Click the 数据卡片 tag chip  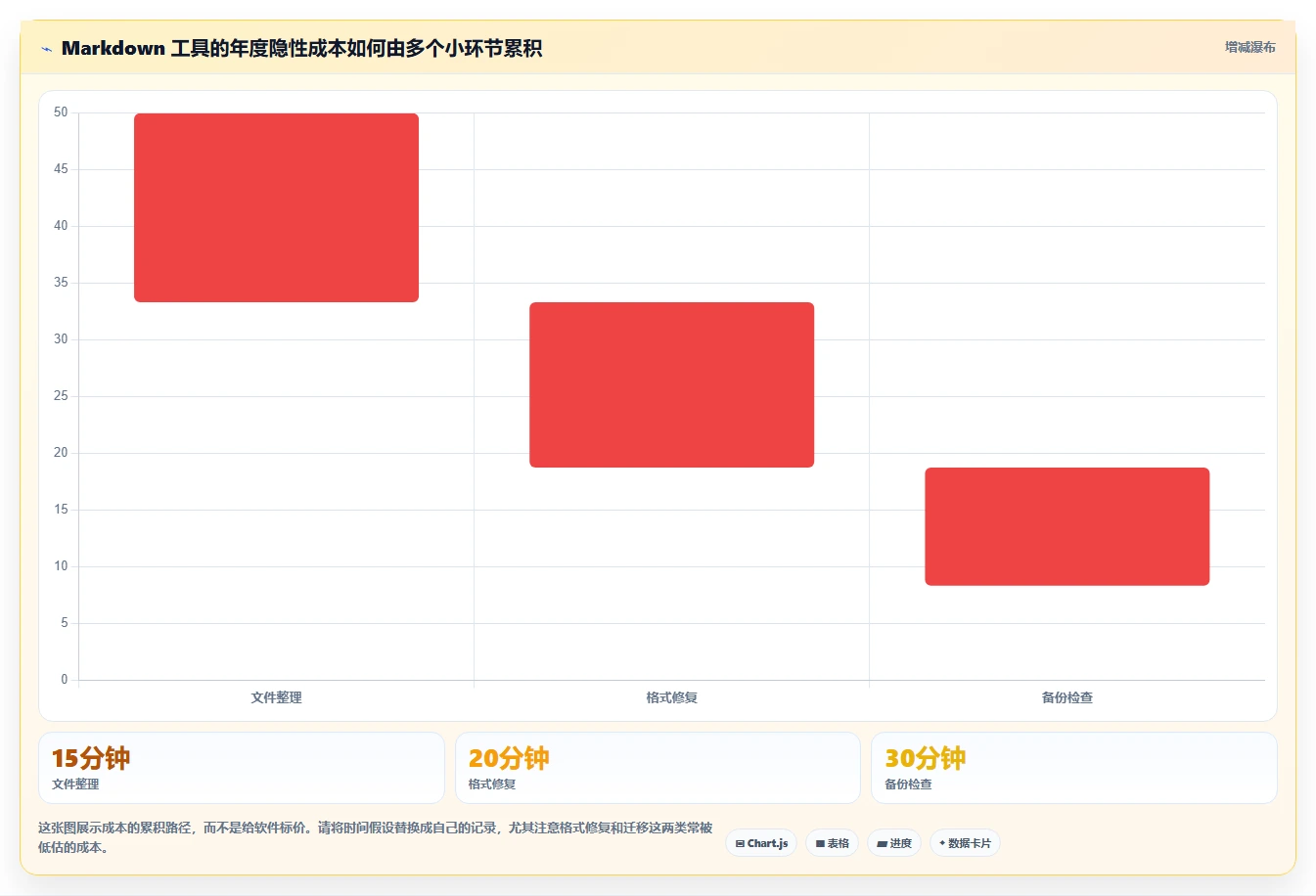(x=965, y=843)
